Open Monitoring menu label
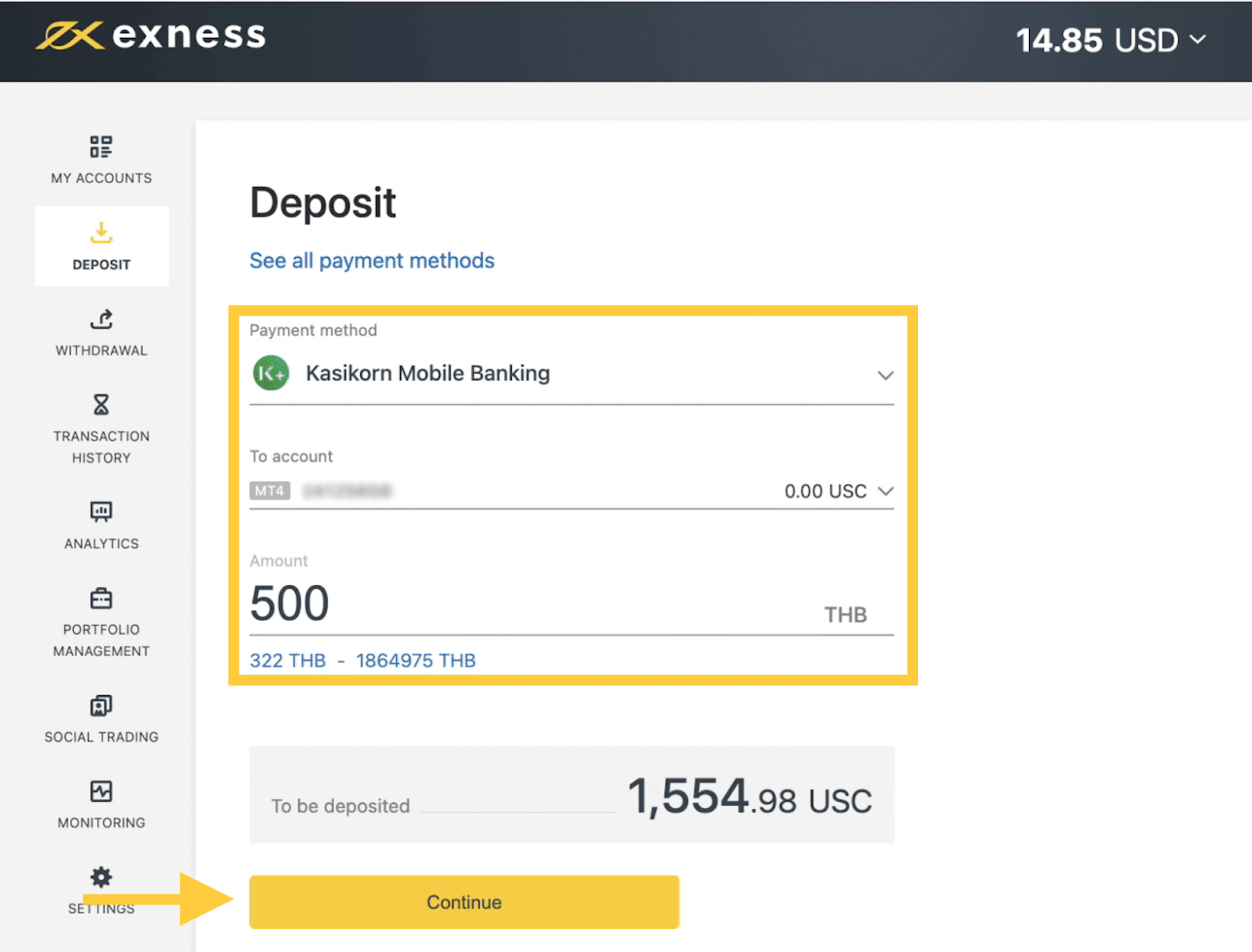 [102, 823]
